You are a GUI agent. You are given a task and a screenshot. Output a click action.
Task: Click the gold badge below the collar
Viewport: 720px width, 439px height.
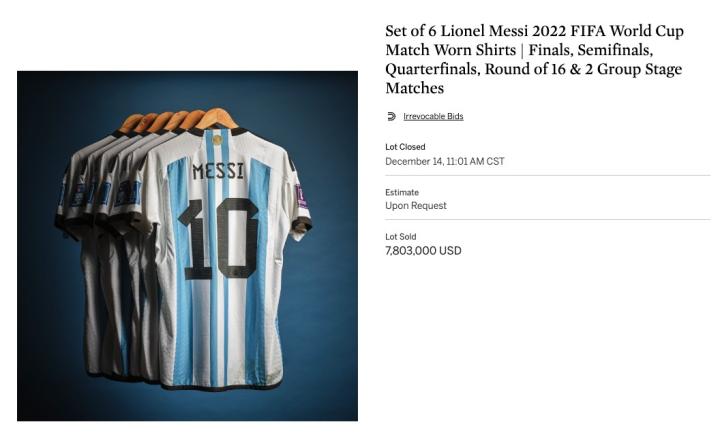[x=217, y=140]
